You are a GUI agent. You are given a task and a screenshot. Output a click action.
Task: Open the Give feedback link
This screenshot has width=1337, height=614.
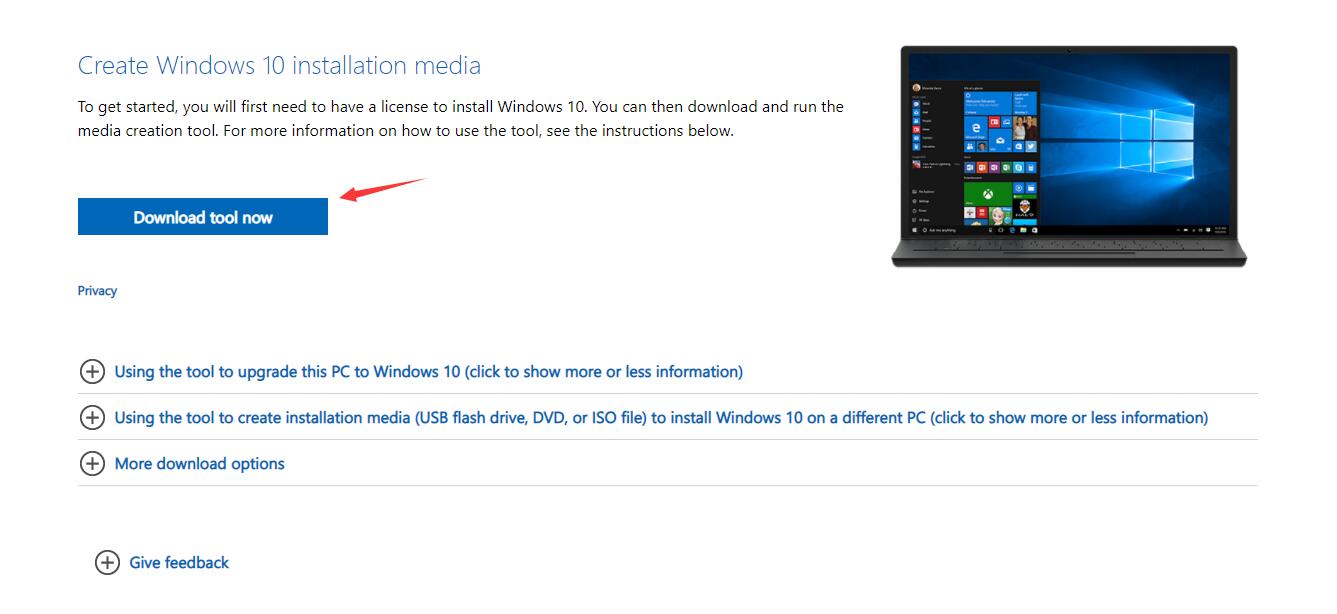tap(179, 563)
